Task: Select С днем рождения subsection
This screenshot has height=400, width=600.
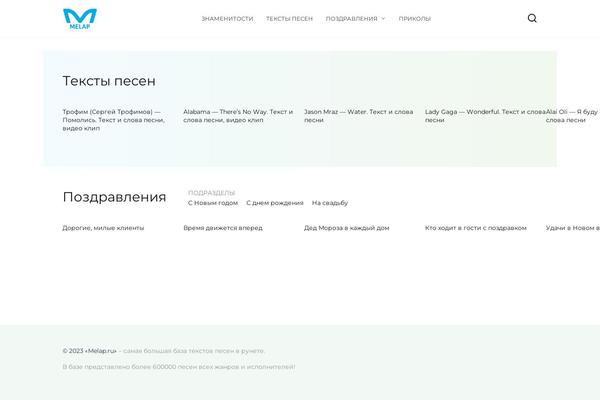Action: (x=275, y=203)
